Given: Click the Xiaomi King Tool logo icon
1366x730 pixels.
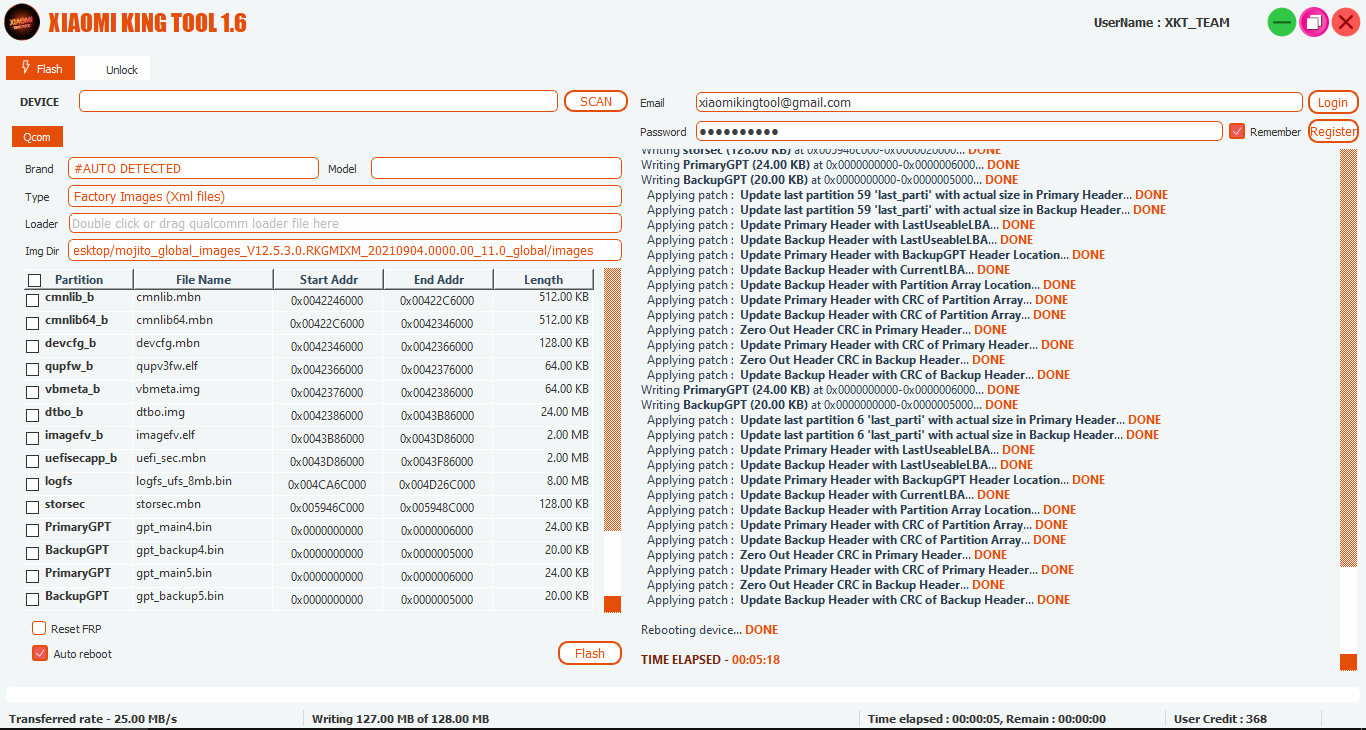Looking at the screenshot, I should [22, 22].
